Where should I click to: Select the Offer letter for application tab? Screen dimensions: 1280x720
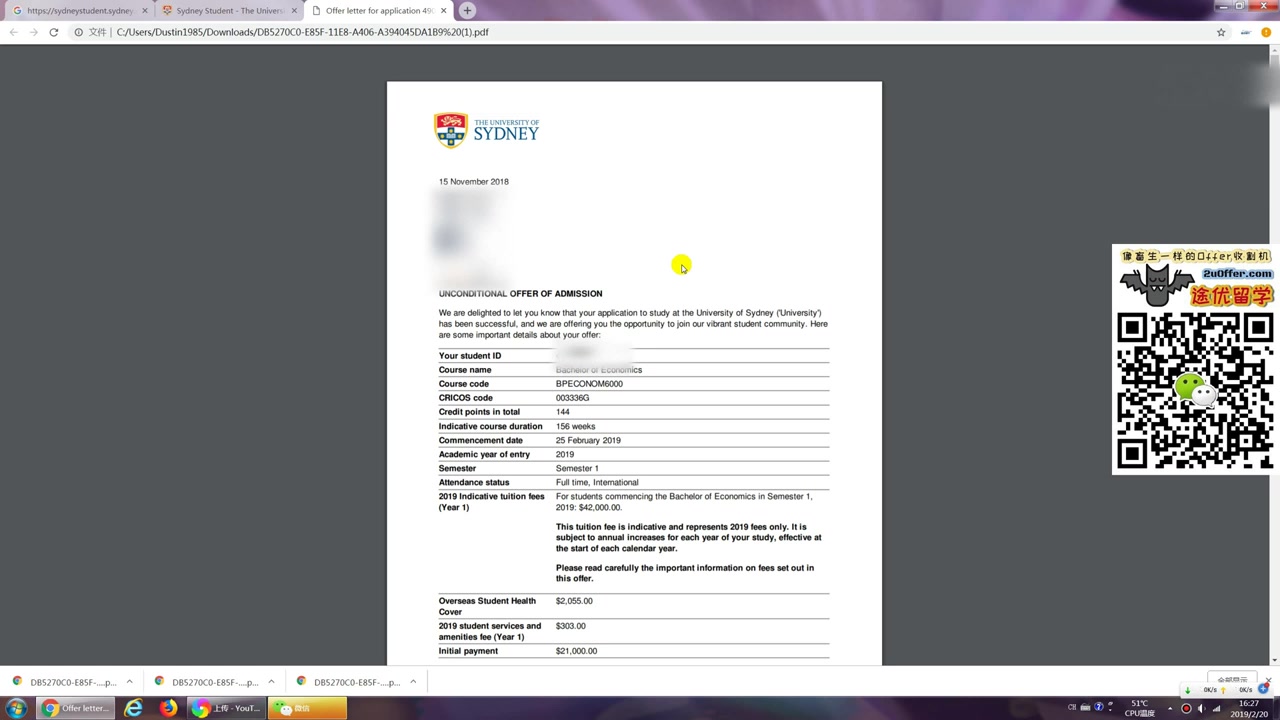coord(379,11)
